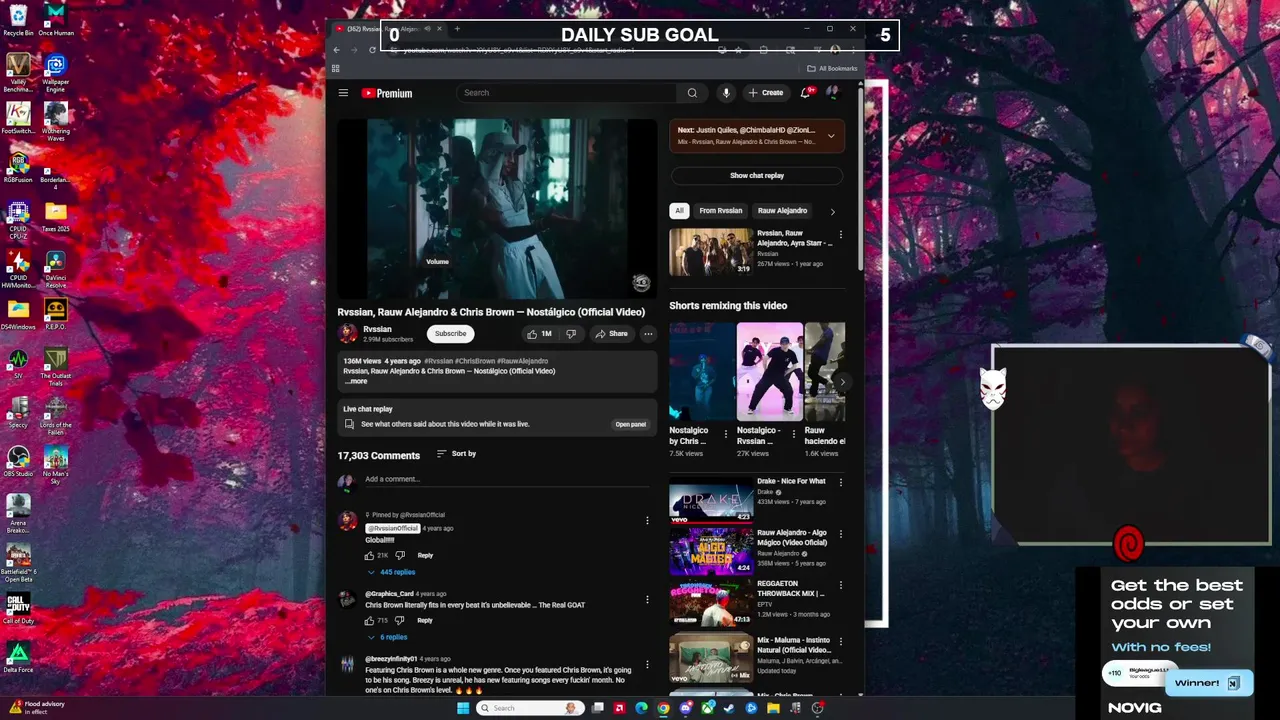
Task: Subscribe to the Rvssian channel
Action: point(450,334)
